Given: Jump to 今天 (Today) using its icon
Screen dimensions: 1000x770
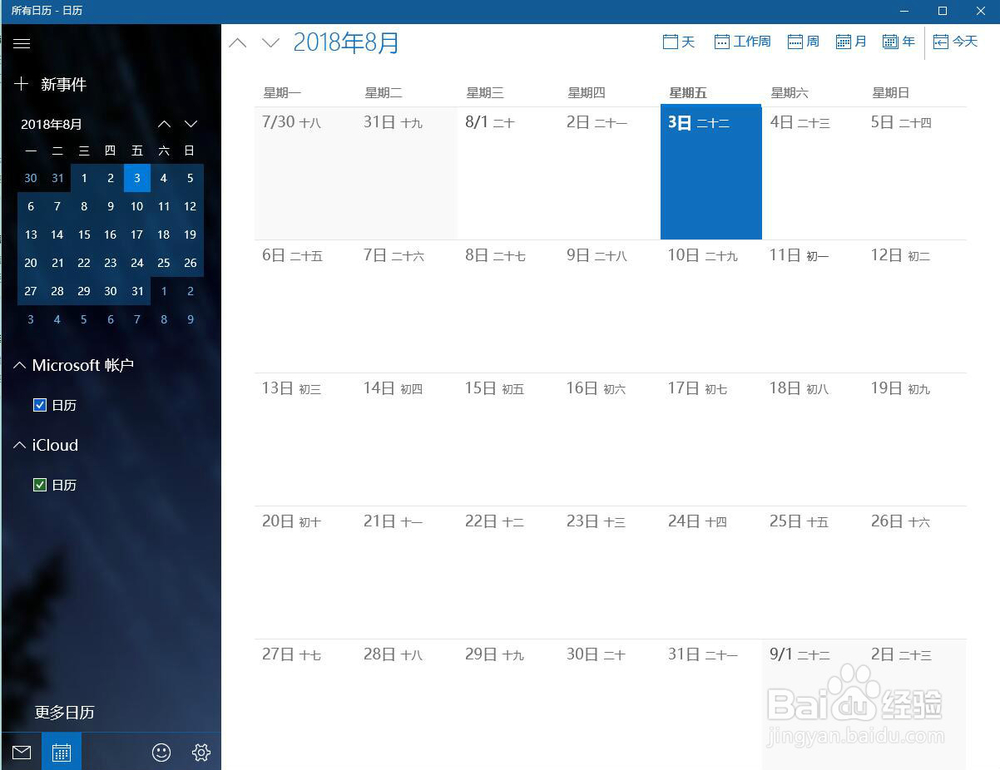Looking at the screenshot, I should [955, 41].
